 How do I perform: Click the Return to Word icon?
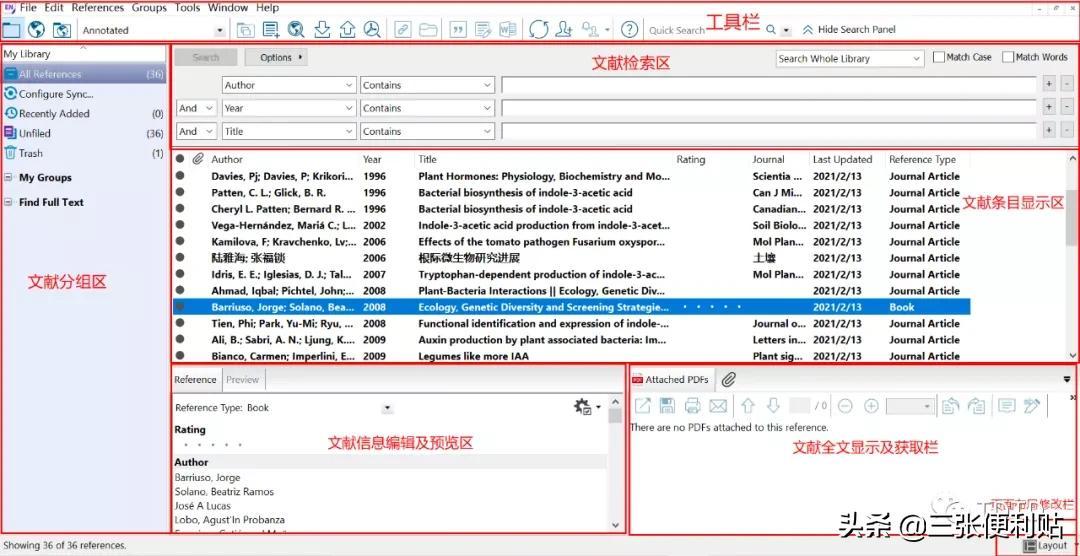(x=508, y=30)
